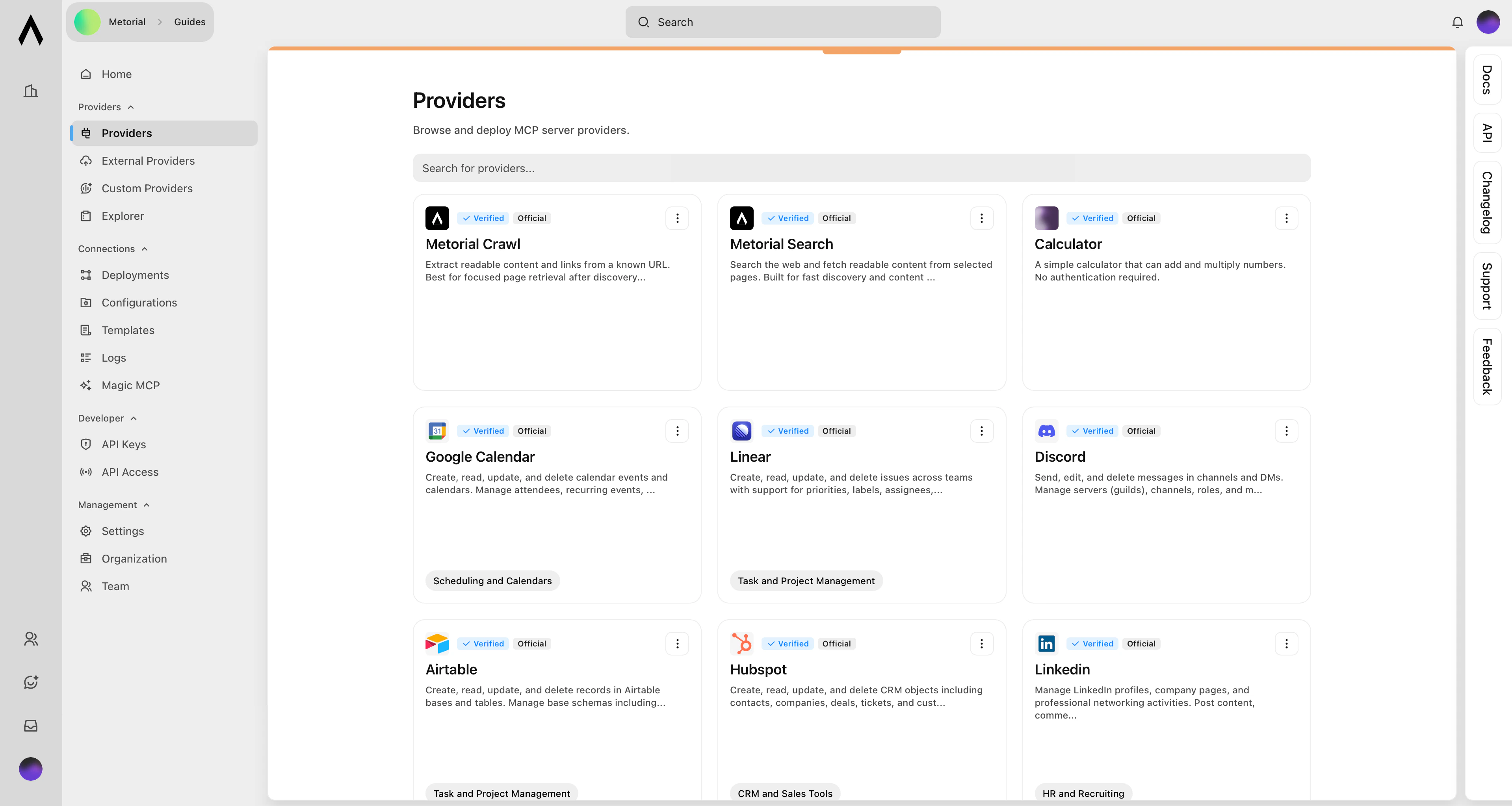Viewport: 1512px width, 806px height.
Task: Click the Search for providers field
Action: point(861,169)
